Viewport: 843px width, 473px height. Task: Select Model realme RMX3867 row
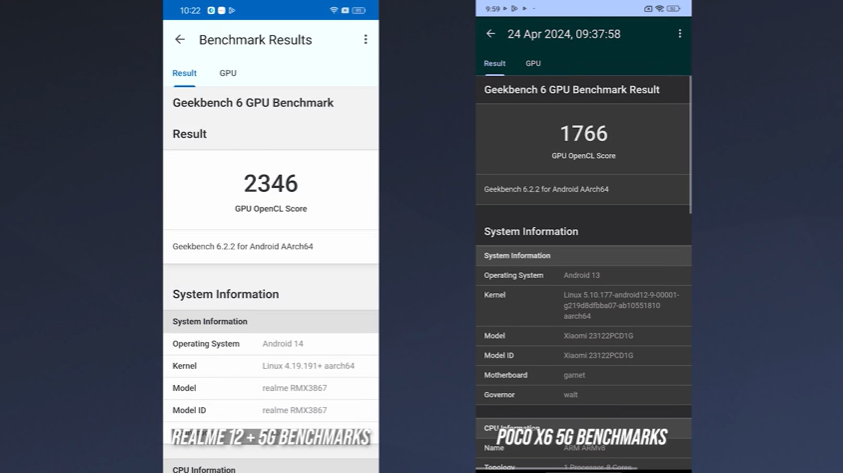[x=271, y=388]
